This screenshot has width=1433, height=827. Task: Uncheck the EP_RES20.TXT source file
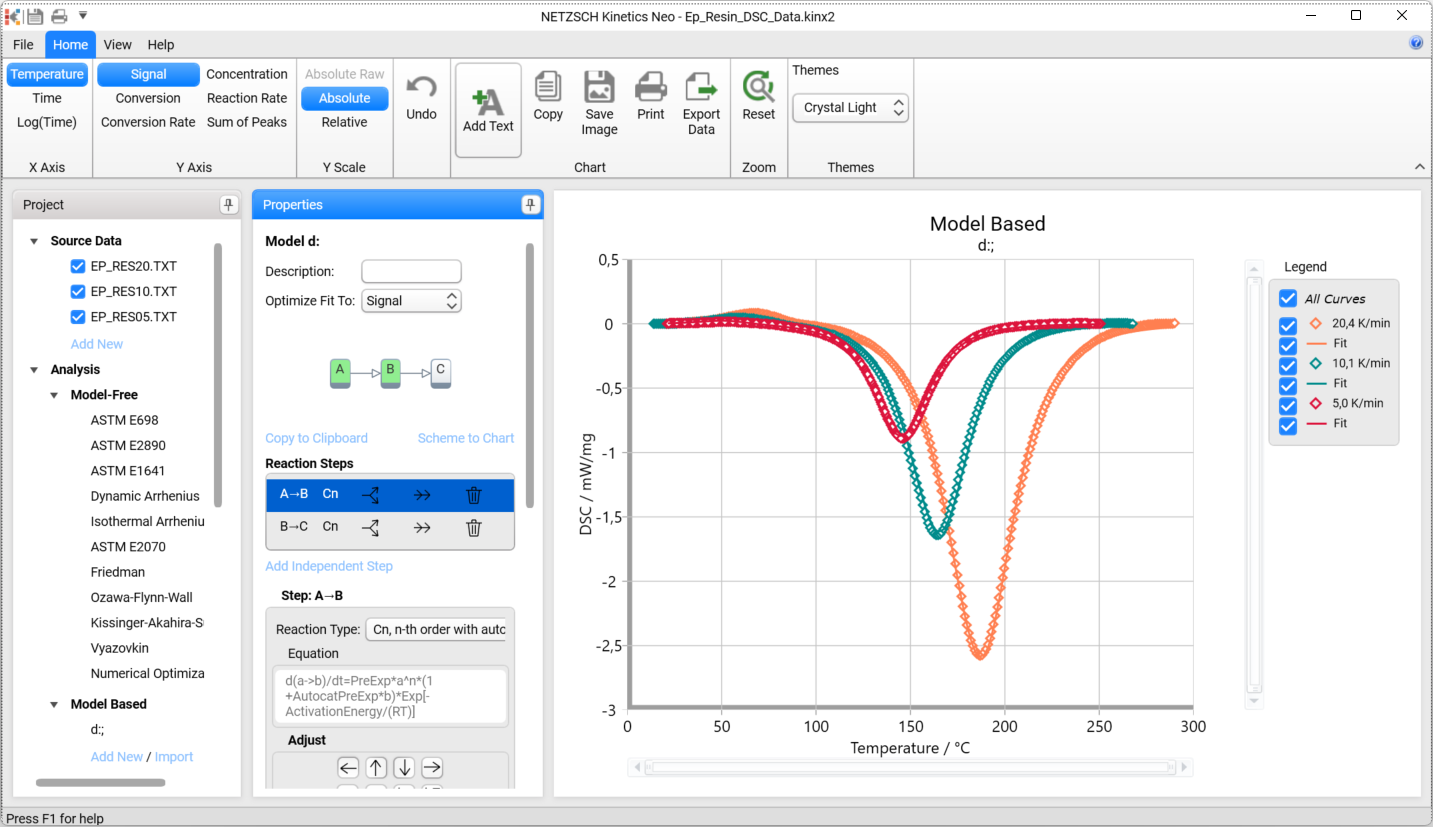(78, 266)
